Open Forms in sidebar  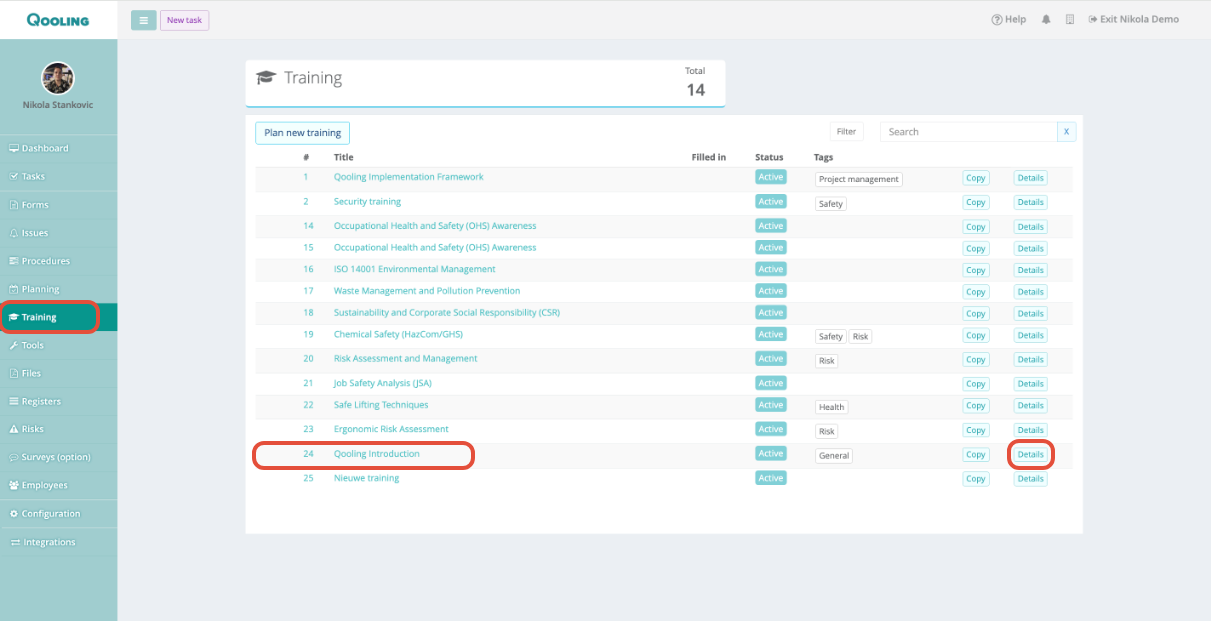click(58, 205)
